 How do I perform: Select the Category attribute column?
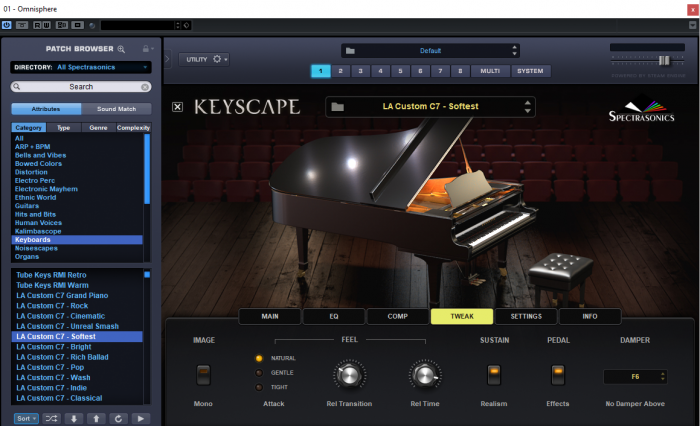click(29, 128)
